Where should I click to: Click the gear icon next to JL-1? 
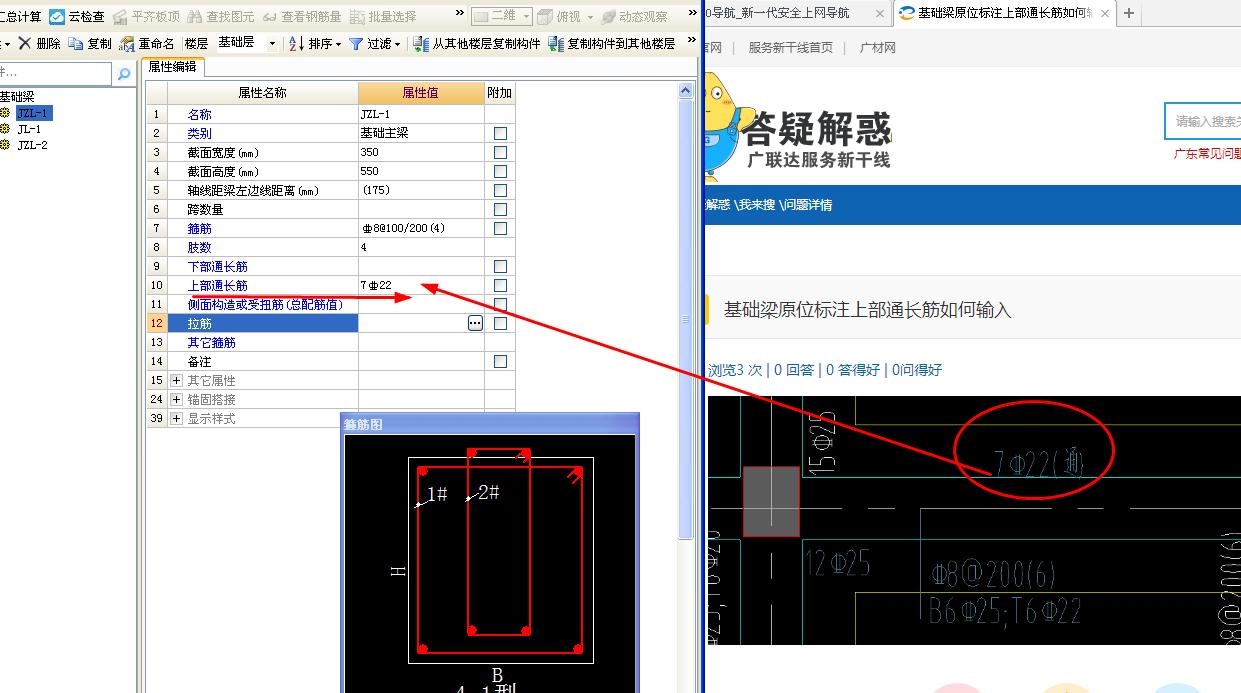(6, 129)
